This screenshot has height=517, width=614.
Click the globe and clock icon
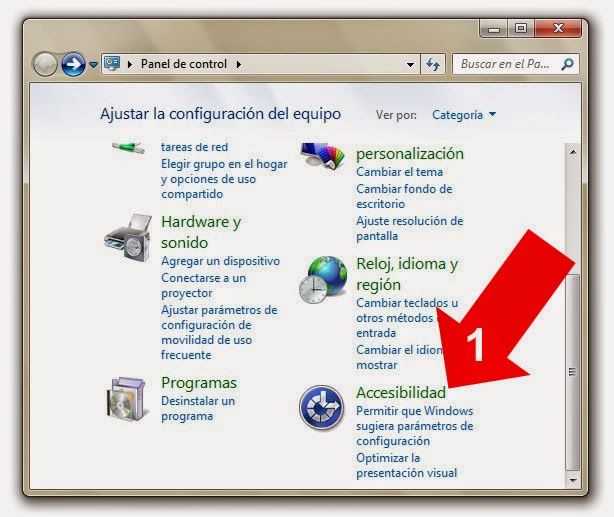[x=323, y=280]
